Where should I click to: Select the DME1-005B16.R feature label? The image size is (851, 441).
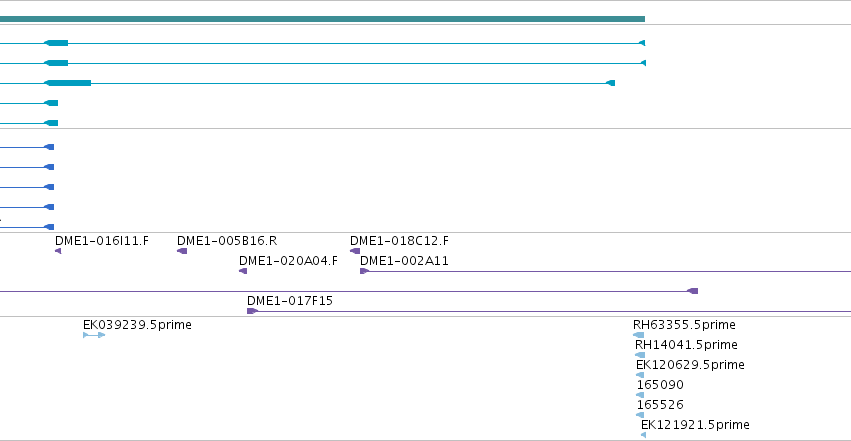click(227, 241)
